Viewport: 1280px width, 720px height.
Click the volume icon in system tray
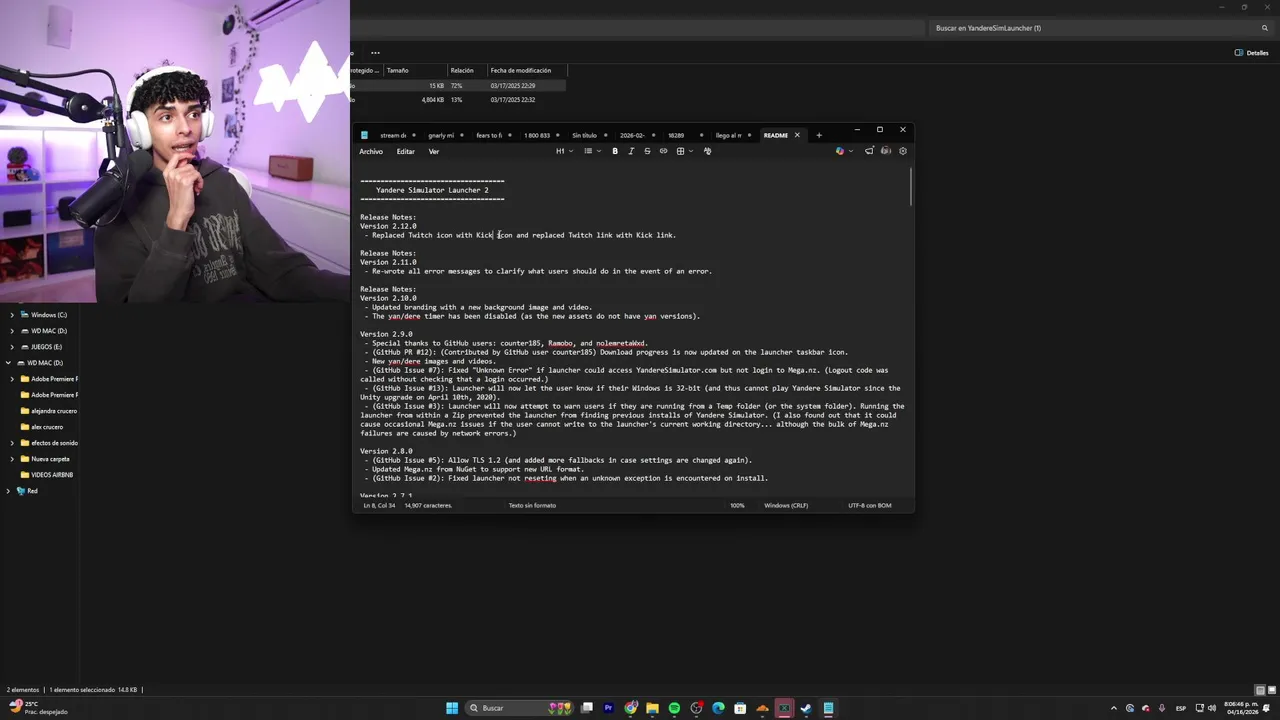[x=1212, y=708]
